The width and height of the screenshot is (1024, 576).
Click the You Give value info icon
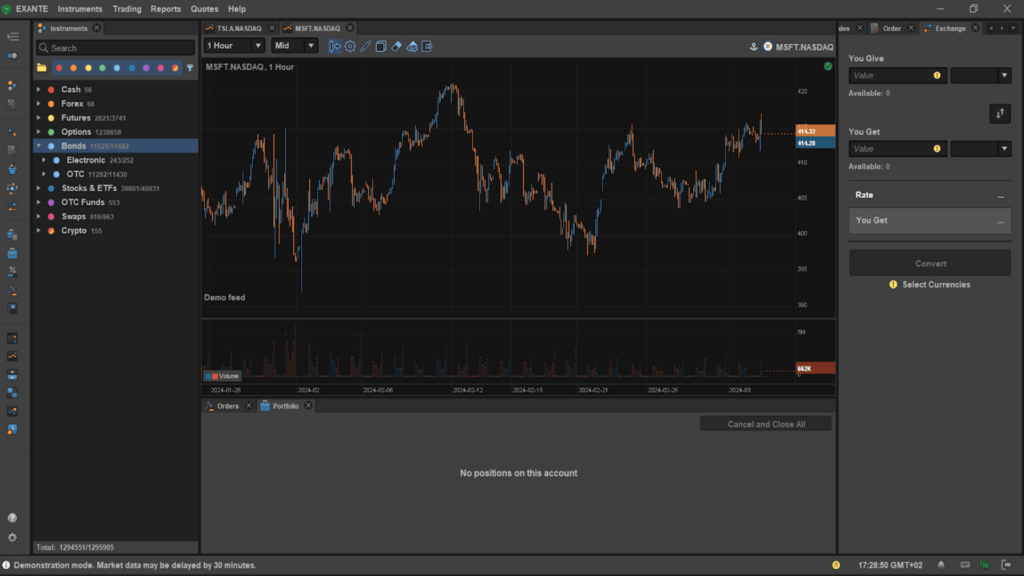click(x=937, y=76)
